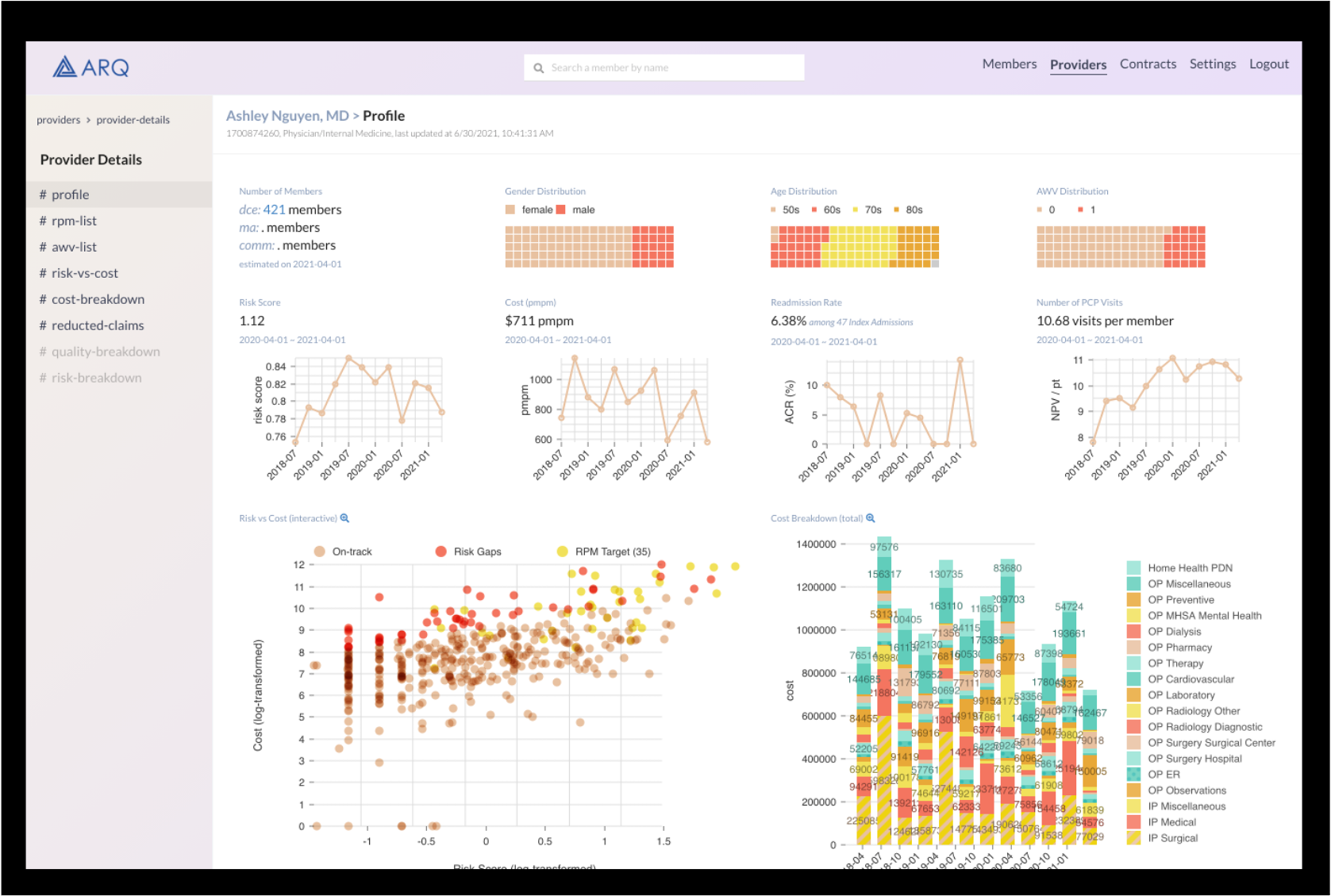
Task: Click Ashley Nguyen, MD title link
Action: point(287,116)
